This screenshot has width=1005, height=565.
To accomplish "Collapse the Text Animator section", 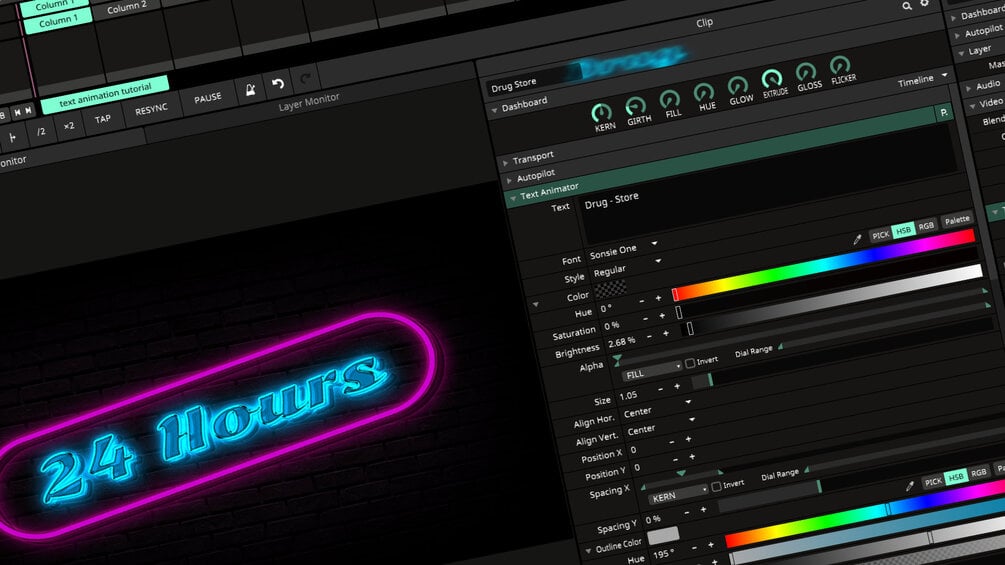I will pos(513,199).
